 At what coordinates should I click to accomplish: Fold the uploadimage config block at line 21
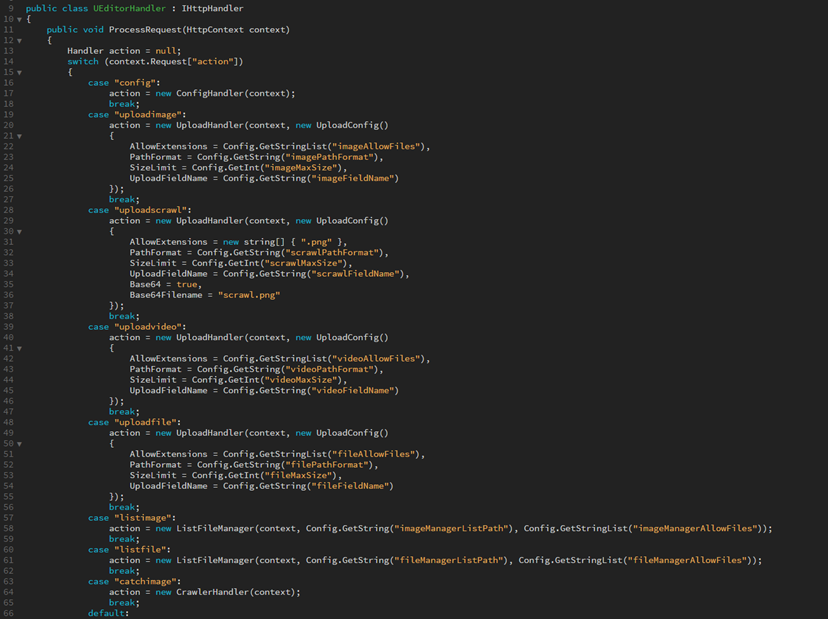pyautogui.click(x=19, y=136)
